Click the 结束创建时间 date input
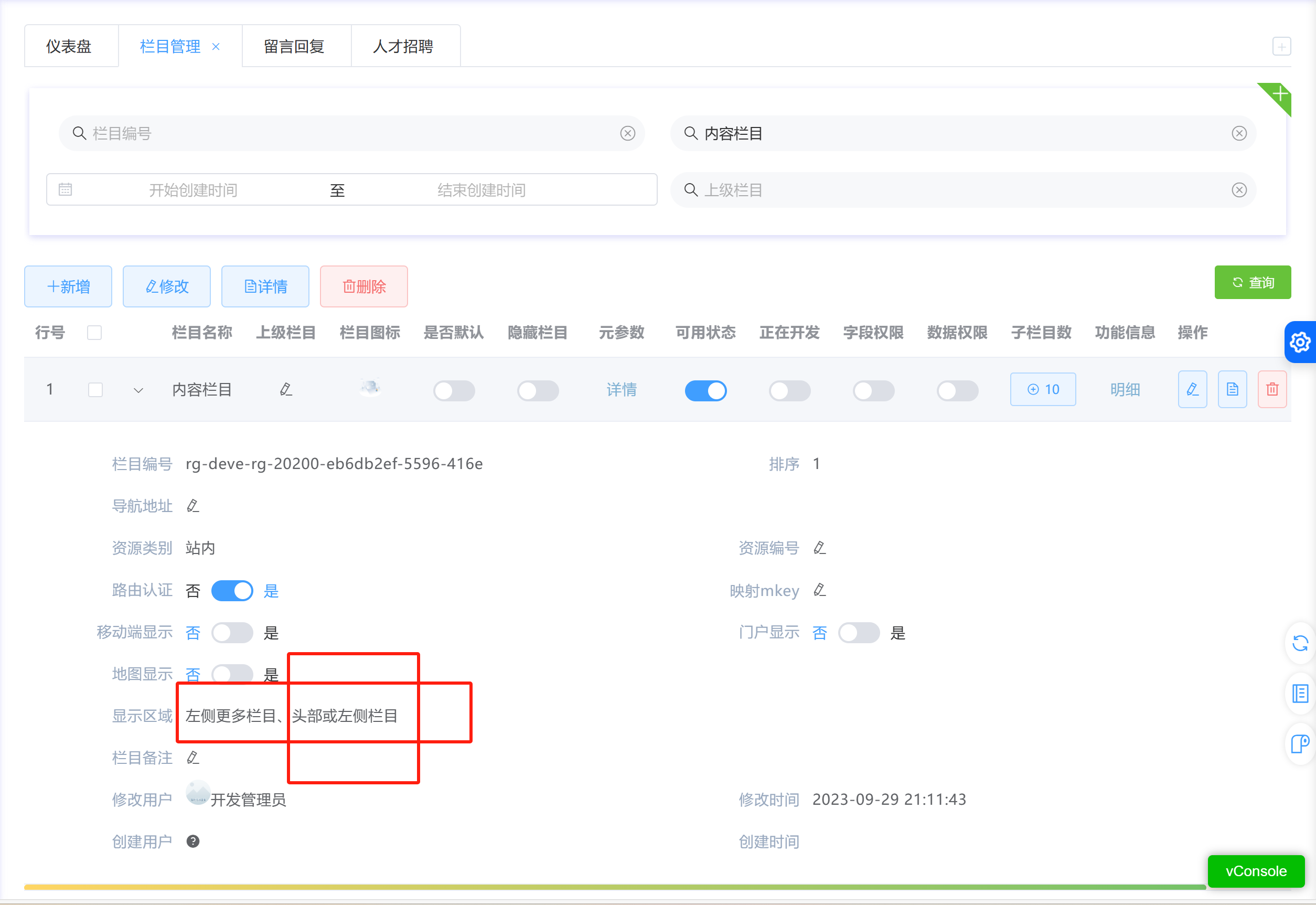This screenshot has width=1316, height=905. coord(482,190)
